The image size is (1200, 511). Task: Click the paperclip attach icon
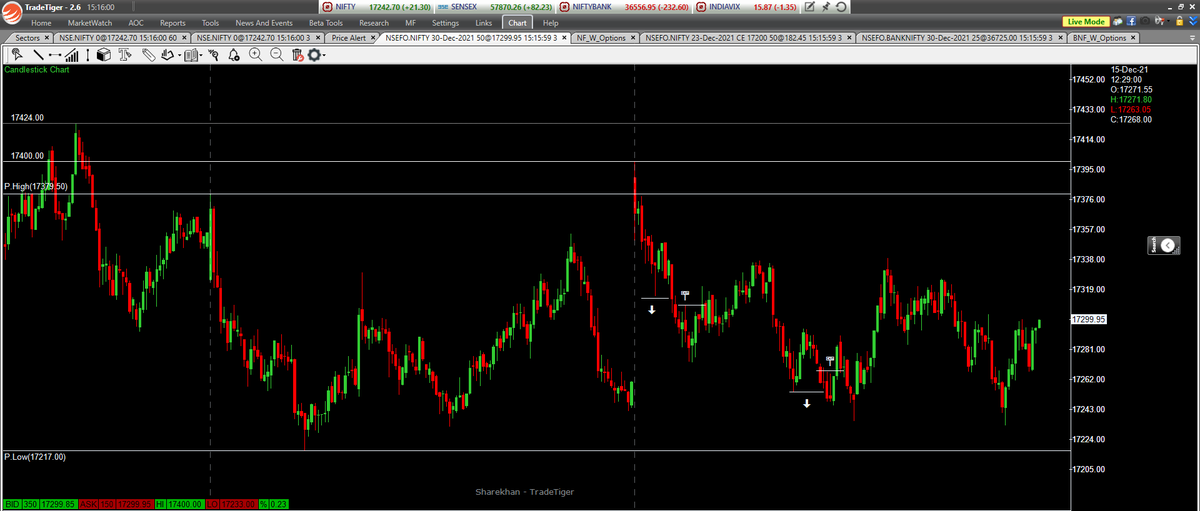click(149, 55)
